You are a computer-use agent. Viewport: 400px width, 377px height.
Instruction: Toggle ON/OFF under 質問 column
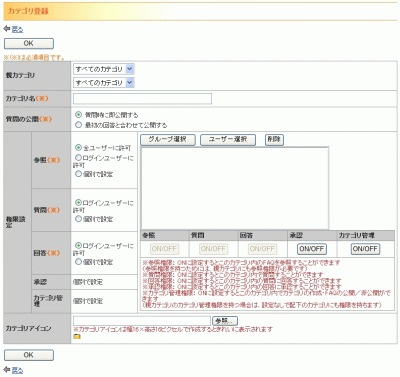point(213,249)
